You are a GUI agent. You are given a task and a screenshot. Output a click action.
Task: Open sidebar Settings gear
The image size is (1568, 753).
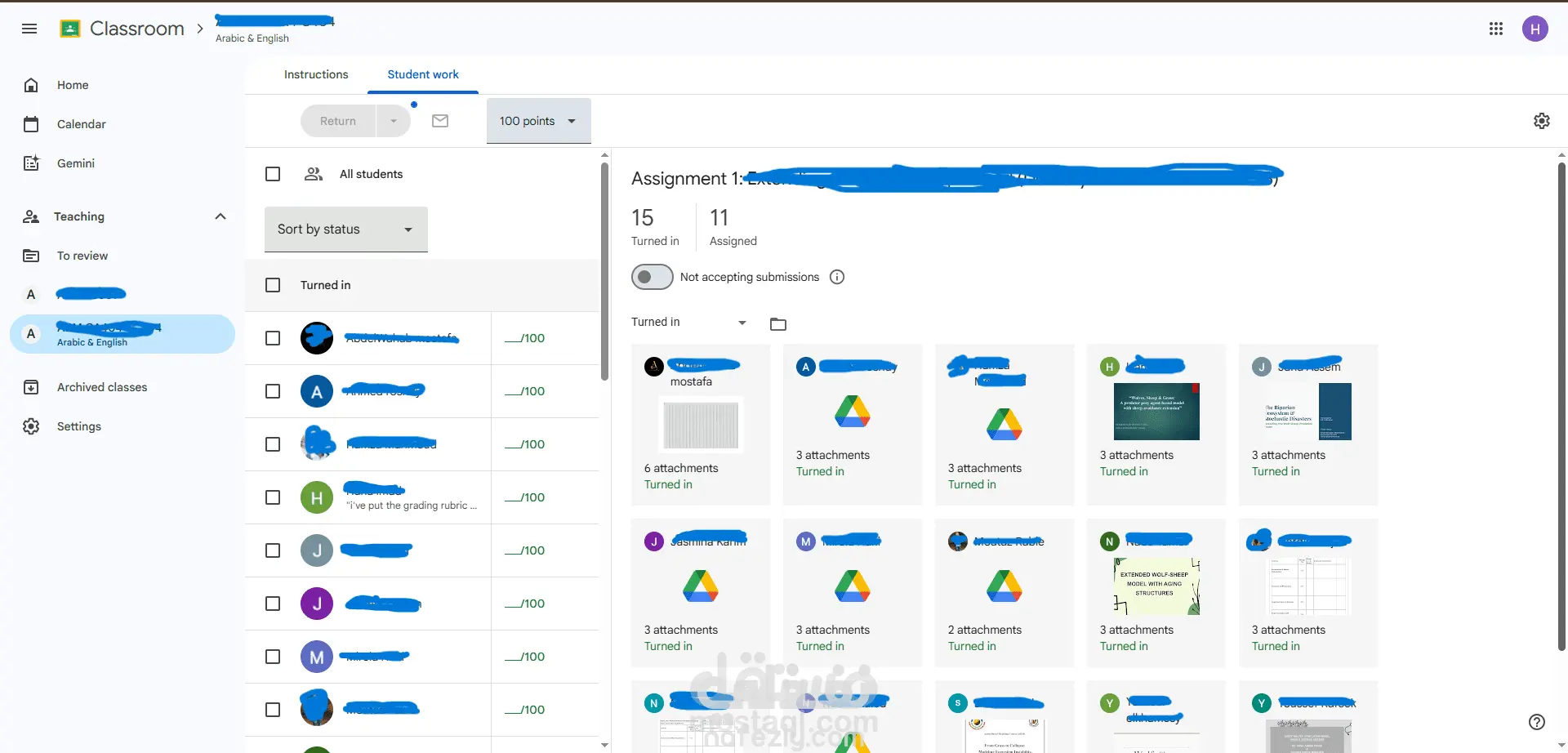(31, 426)
